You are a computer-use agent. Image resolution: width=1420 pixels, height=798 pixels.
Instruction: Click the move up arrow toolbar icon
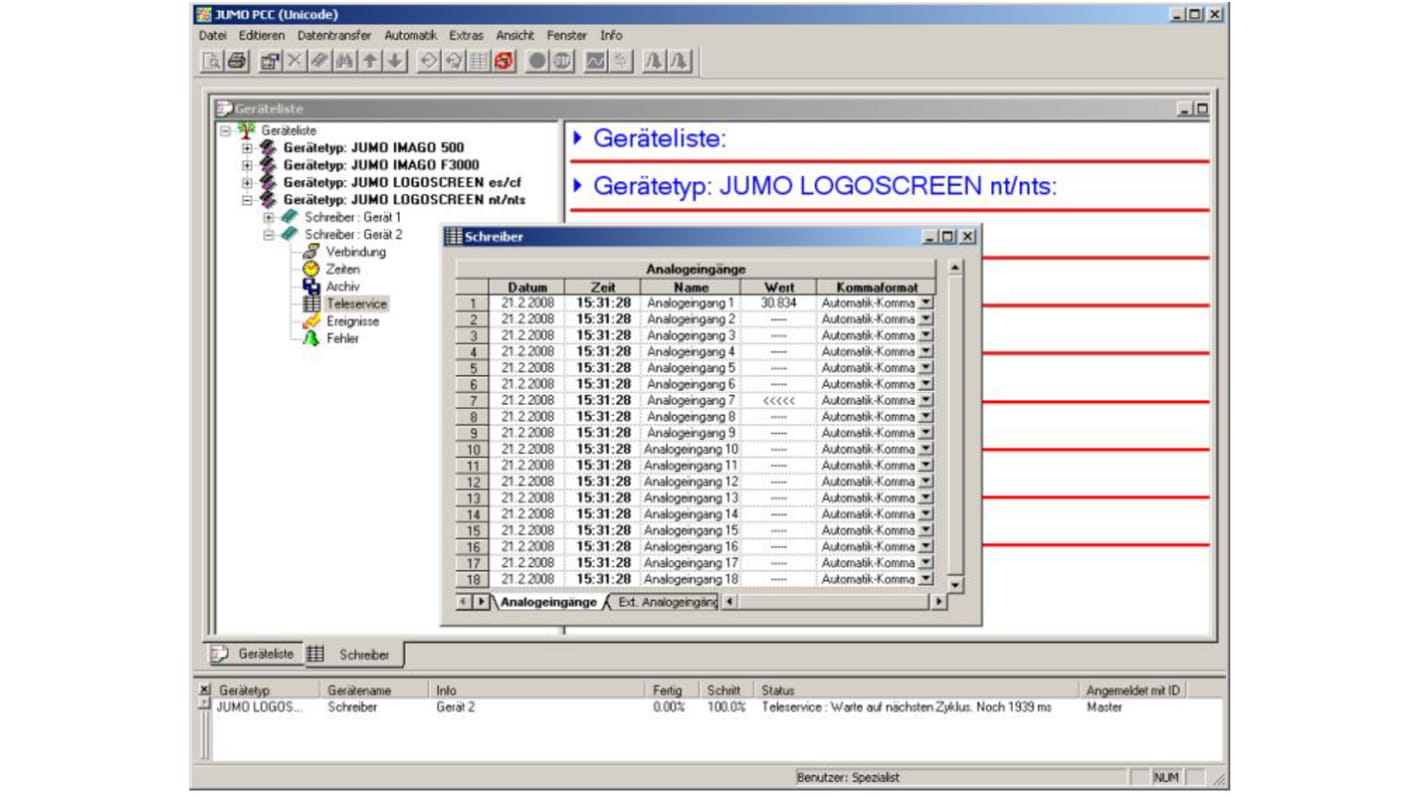(x=370, y=61)
